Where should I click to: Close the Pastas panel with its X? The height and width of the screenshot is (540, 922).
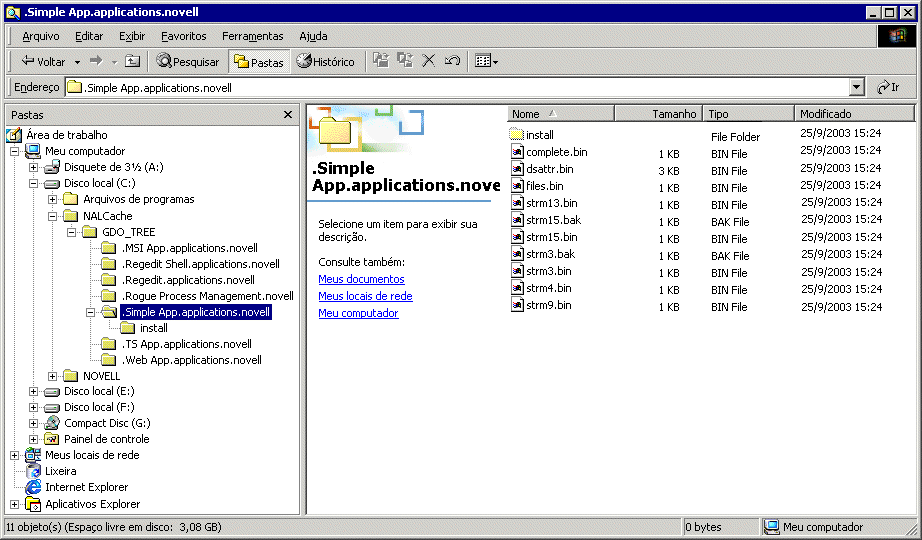[x=288, y=115]
